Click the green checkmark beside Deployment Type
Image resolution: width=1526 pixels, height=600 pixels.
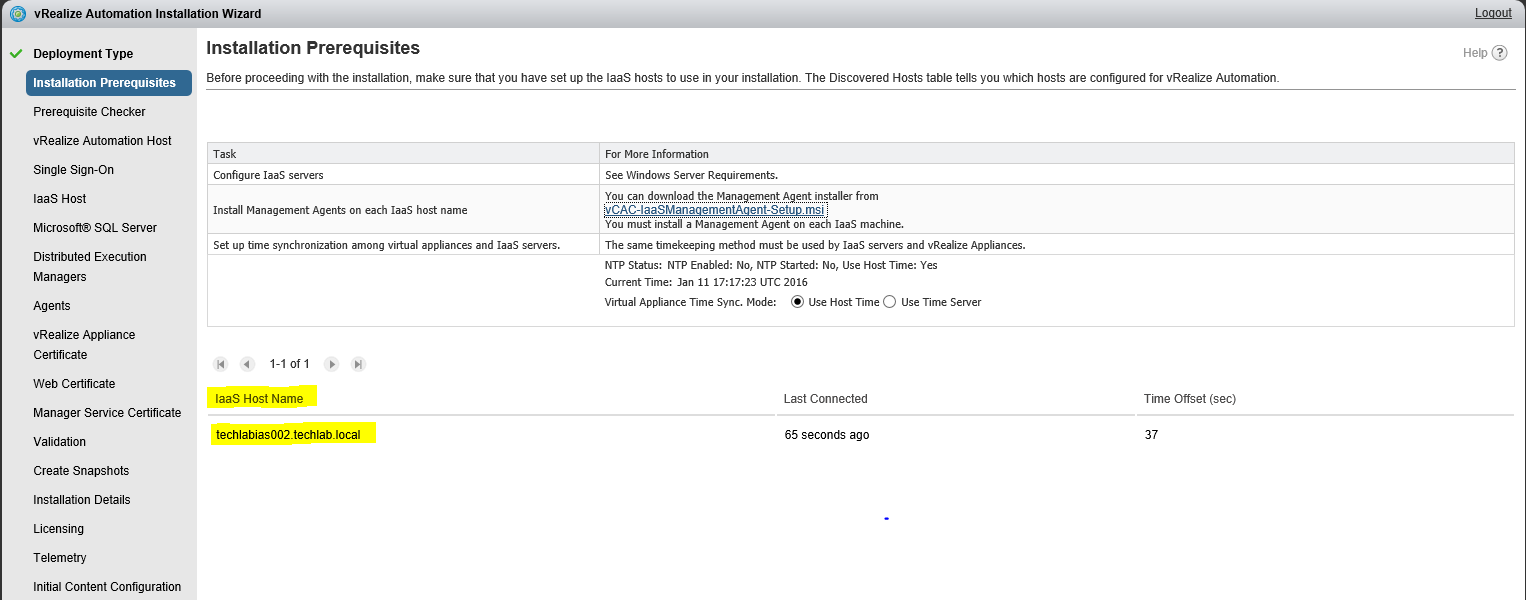(x=15, y=54)
